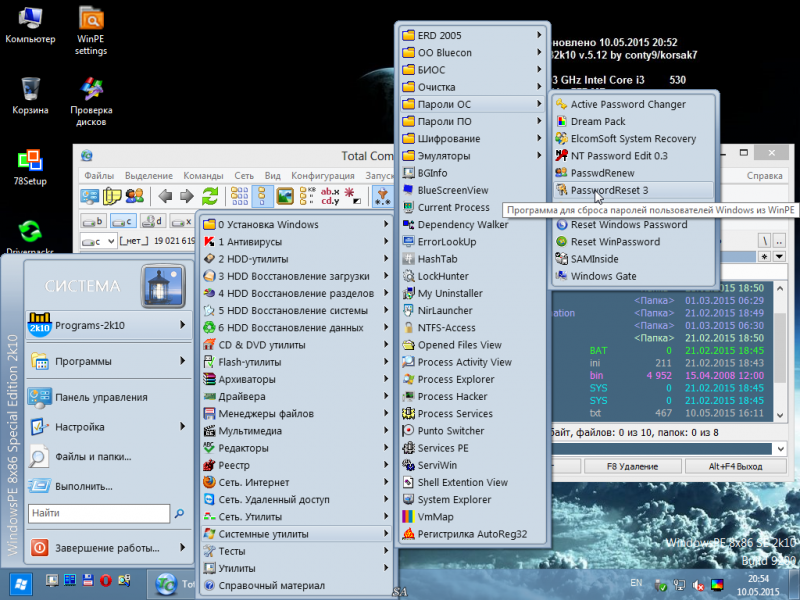Open the Windows Start button
800x600 pixels.
pyautogui.click(x=21, y=584)
